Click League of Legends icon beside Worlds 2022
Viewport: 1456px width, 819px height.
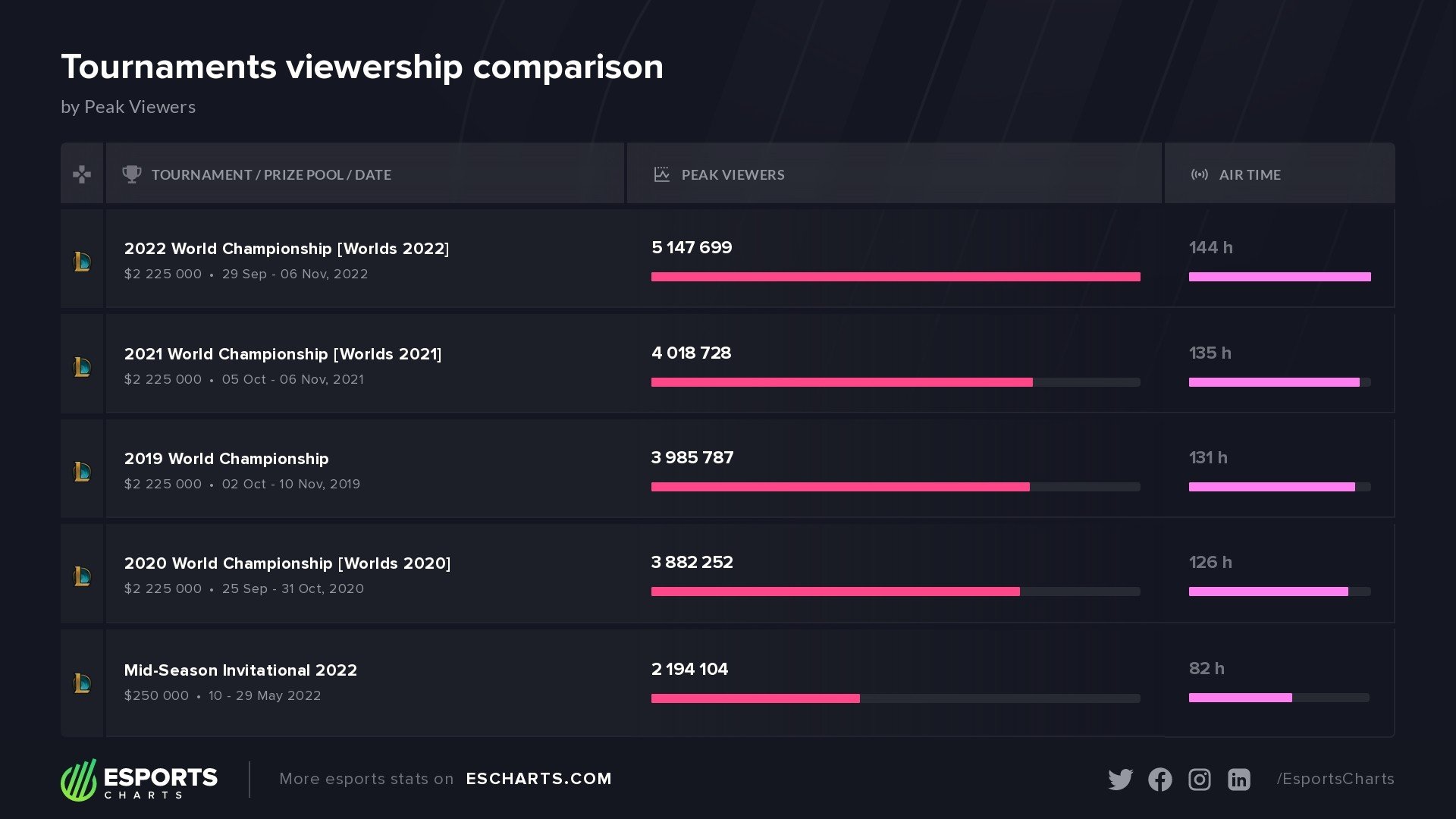[82, 262]
